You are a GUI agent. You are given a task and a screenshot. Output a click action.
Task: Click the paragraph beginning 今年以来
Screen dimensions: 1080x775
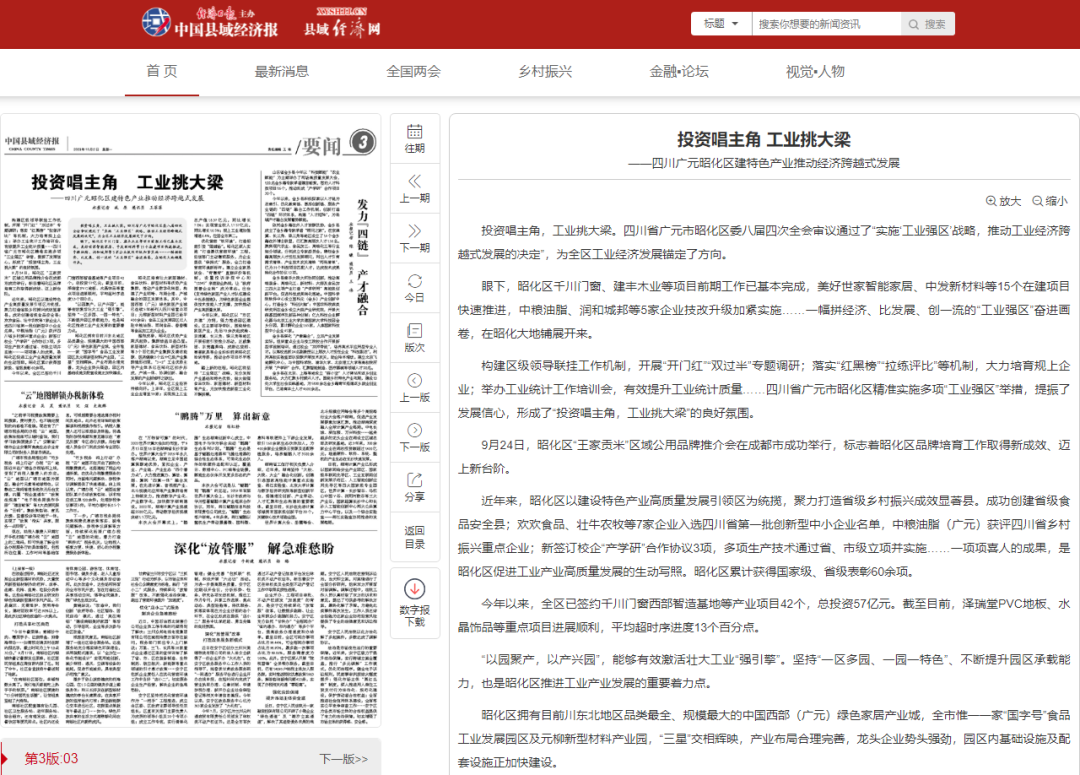(764, 615)
